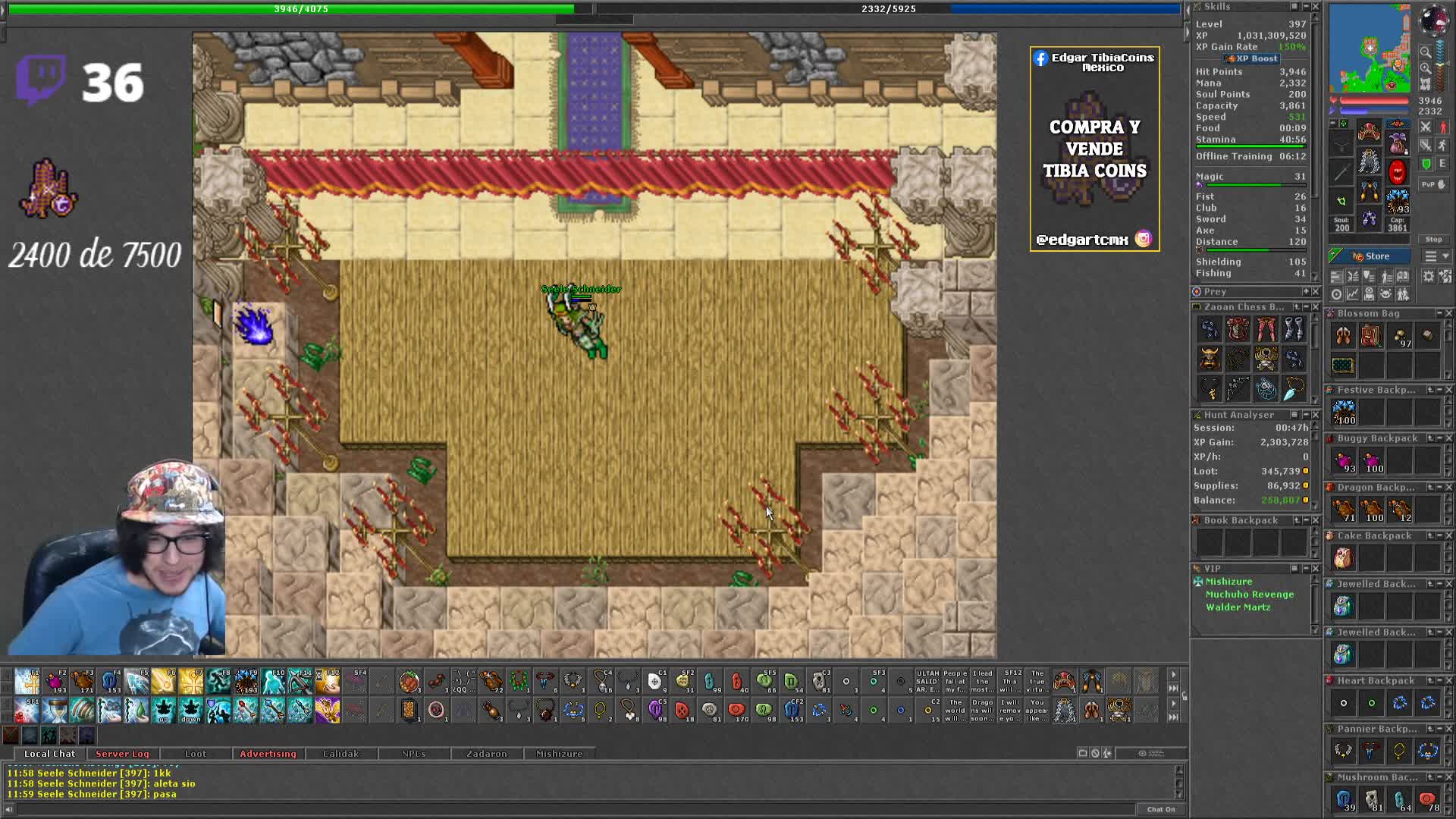Collapse the Book Backpack container
The image size is (1456, 819).
coord(1306,520)
